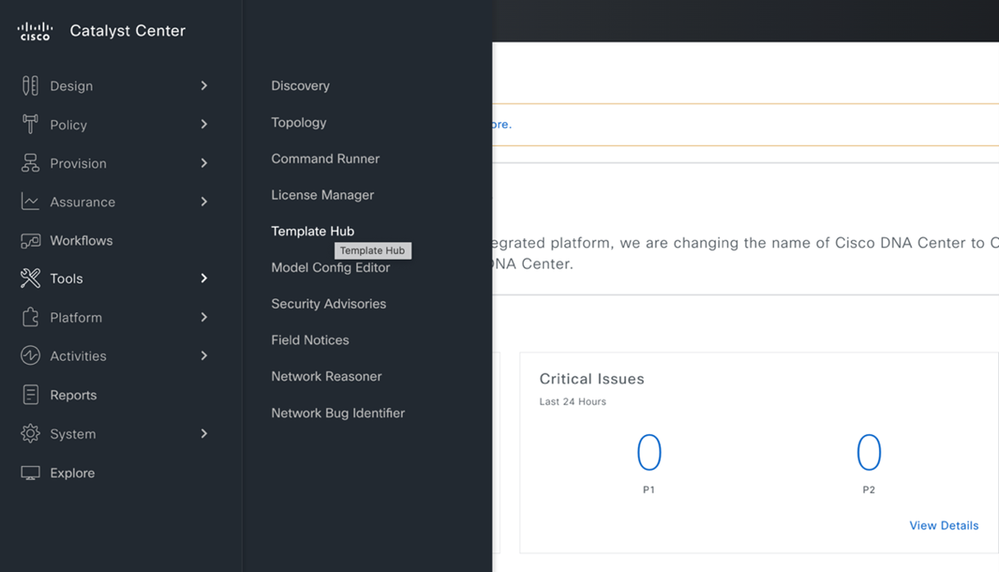This screenshot has height=572, width=999.
Task: Click the Critical Issues heading
Action: 592,379
